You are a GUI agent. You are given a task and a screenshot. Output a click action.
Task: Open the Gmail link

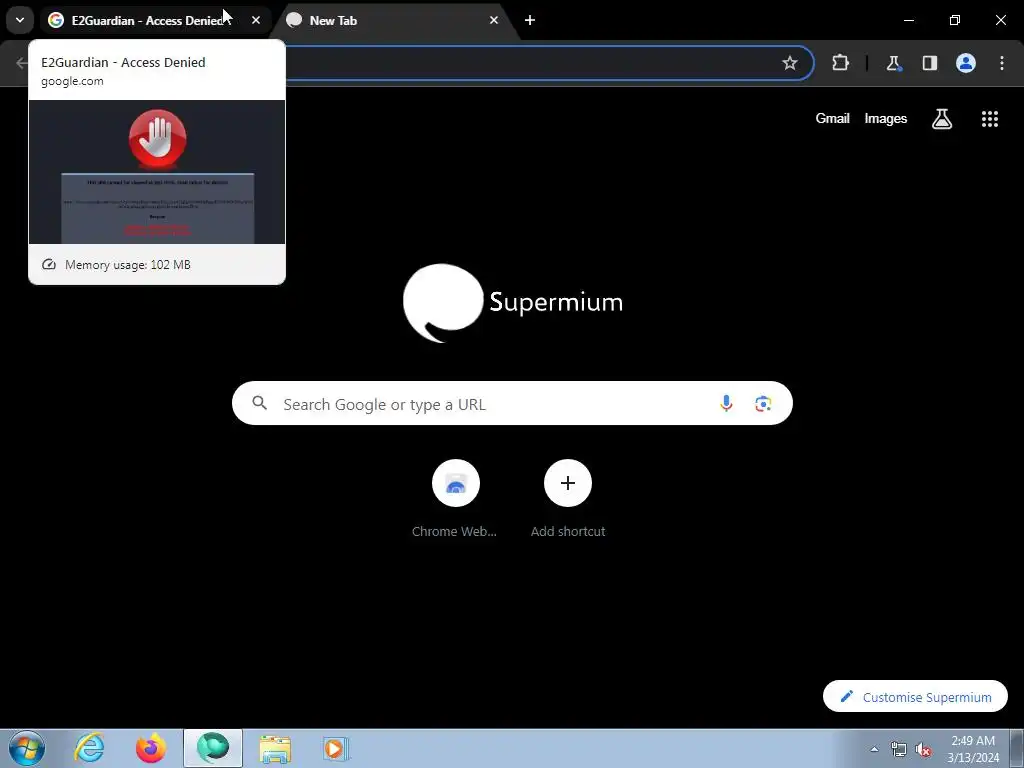832,118
